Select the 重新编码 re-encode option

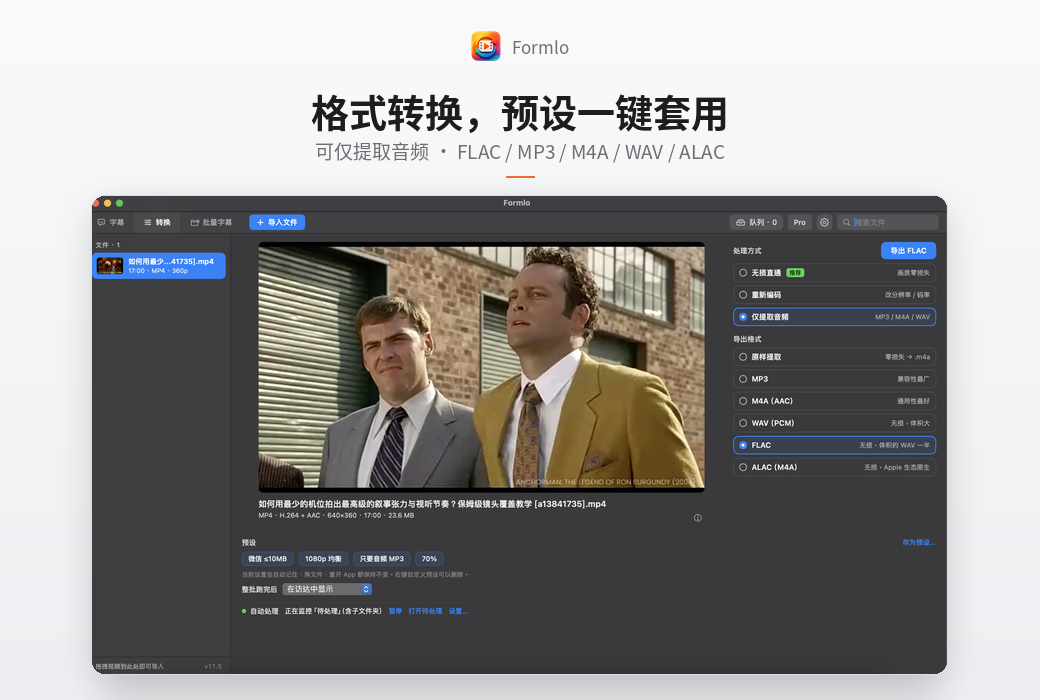[834, 295]
